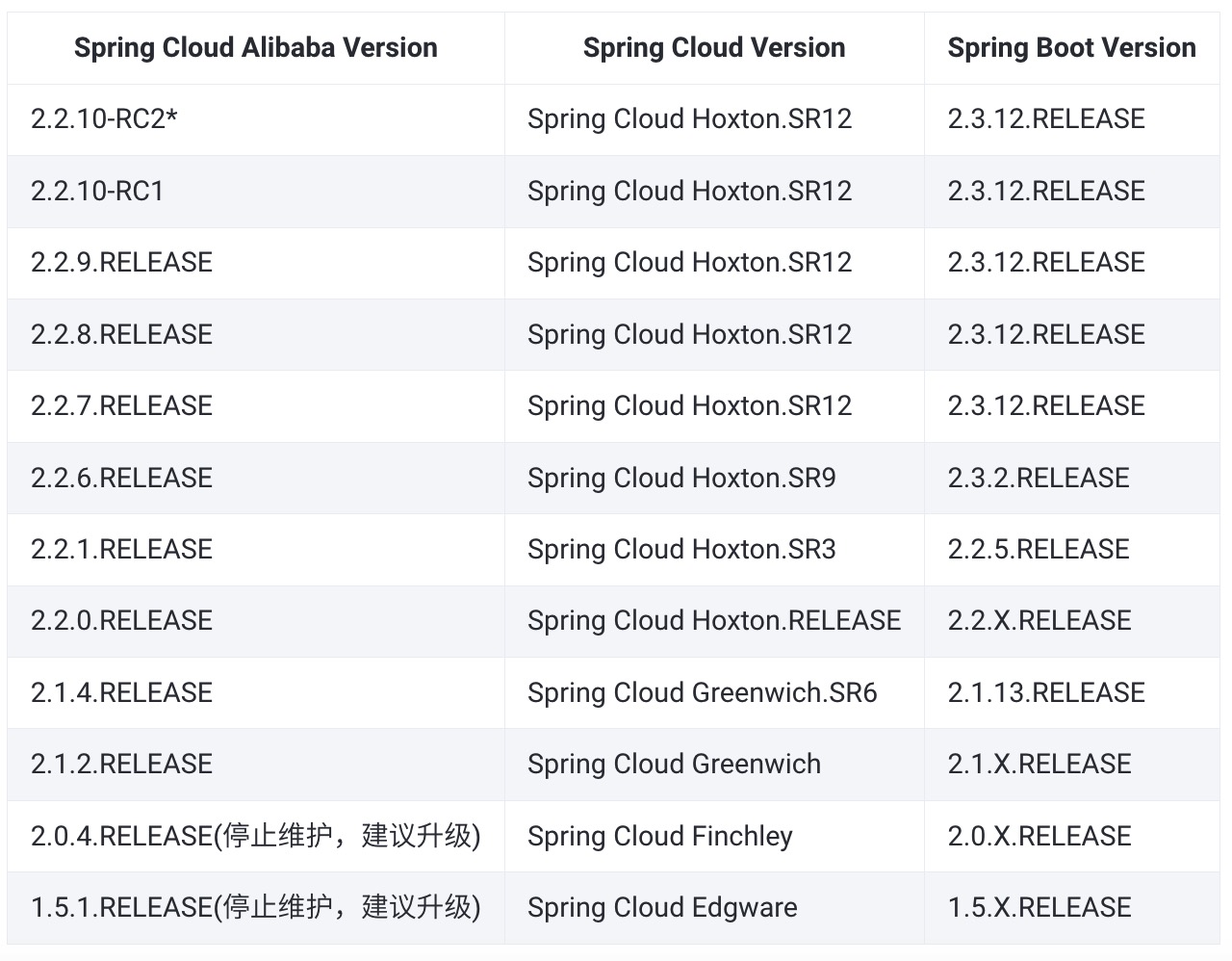Select the 2.2.1.RELEASE cell
The width and height of the screenshot is (1232, 961).
pos(256,549)
